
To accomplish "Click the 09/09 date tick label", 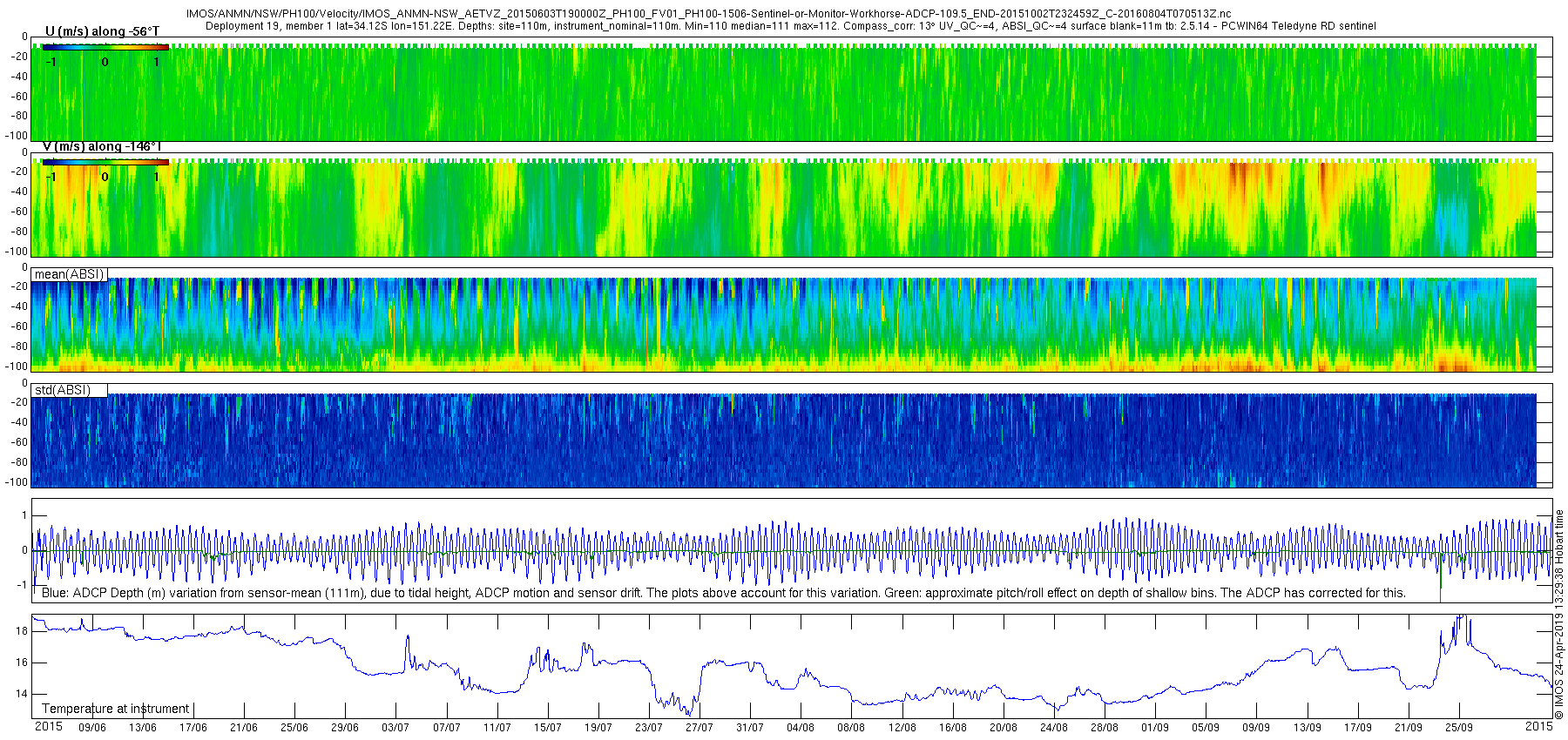I will pyautogui.click(x=1256, y=728).
